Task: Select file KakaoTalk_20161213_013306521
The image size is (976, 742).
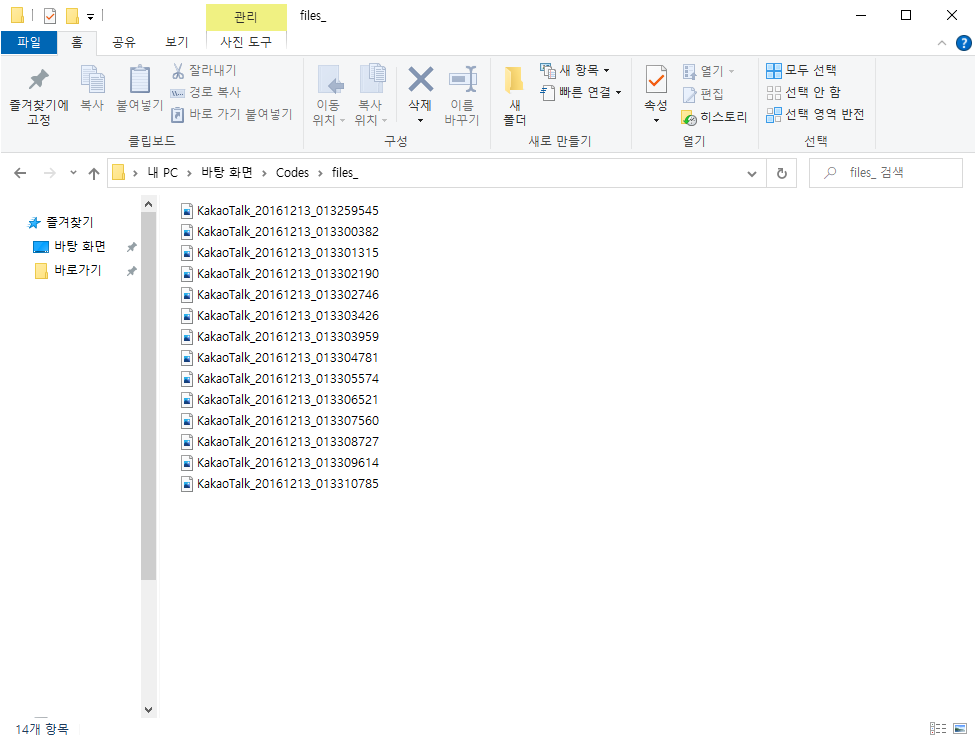Action: [279, 400]
